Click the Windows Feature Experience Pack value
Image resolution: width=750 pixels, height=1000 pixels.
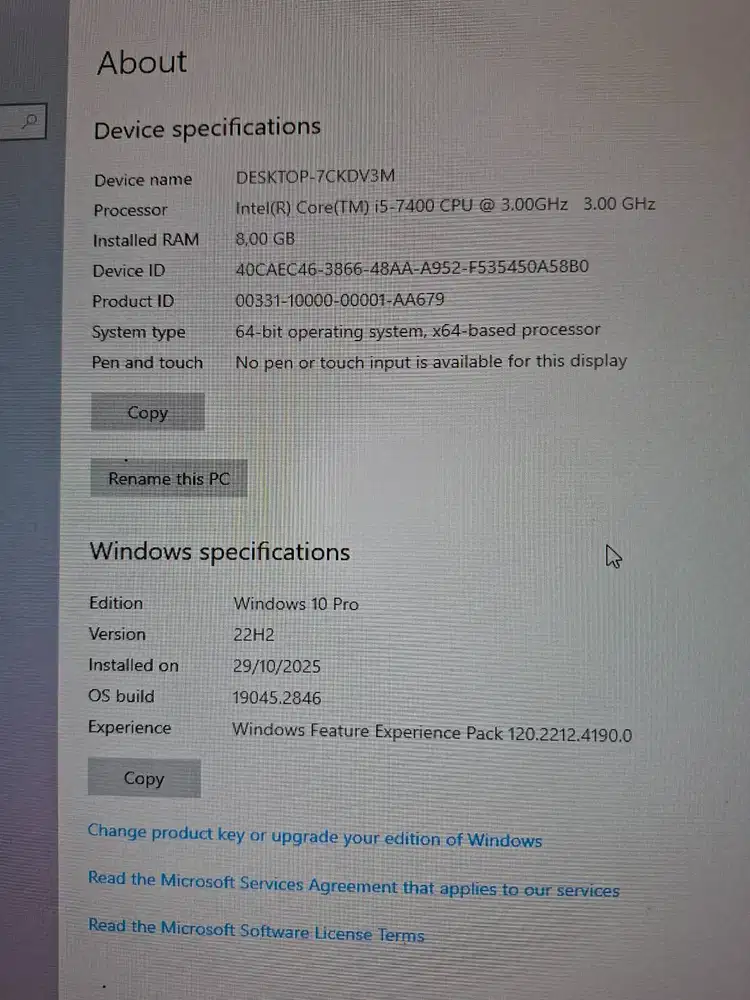[x=432, y=732]
